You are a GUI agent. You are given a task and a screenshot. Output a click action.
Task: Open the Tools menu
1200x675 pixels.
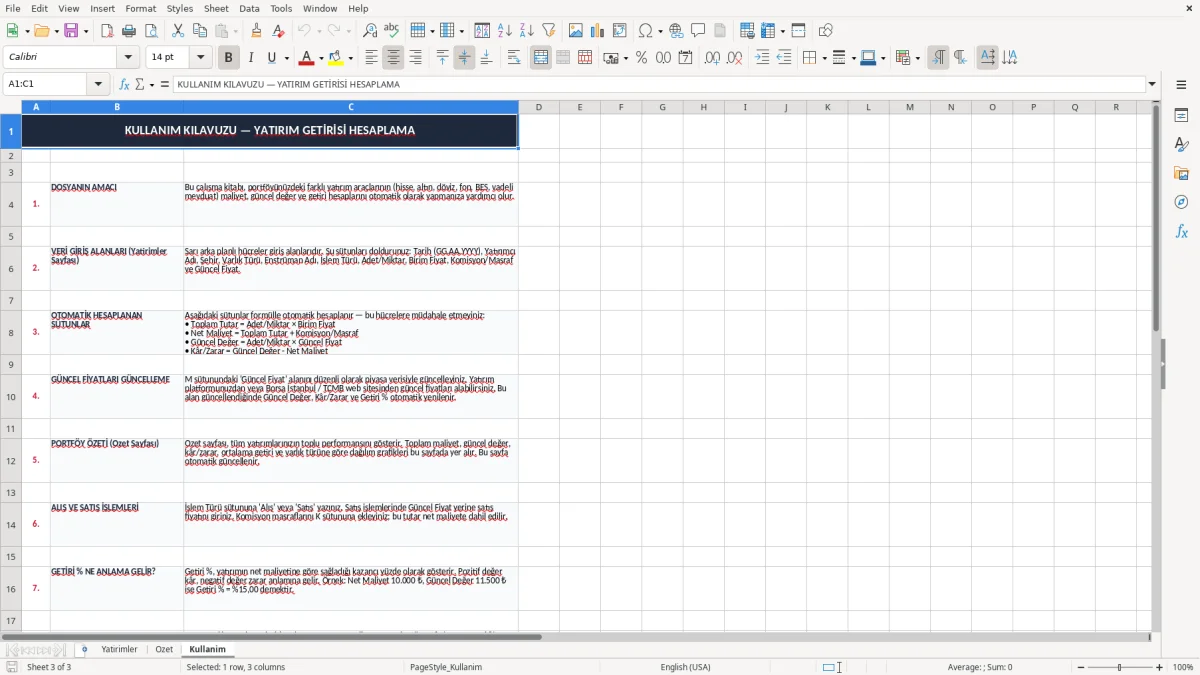click(281, 8)
